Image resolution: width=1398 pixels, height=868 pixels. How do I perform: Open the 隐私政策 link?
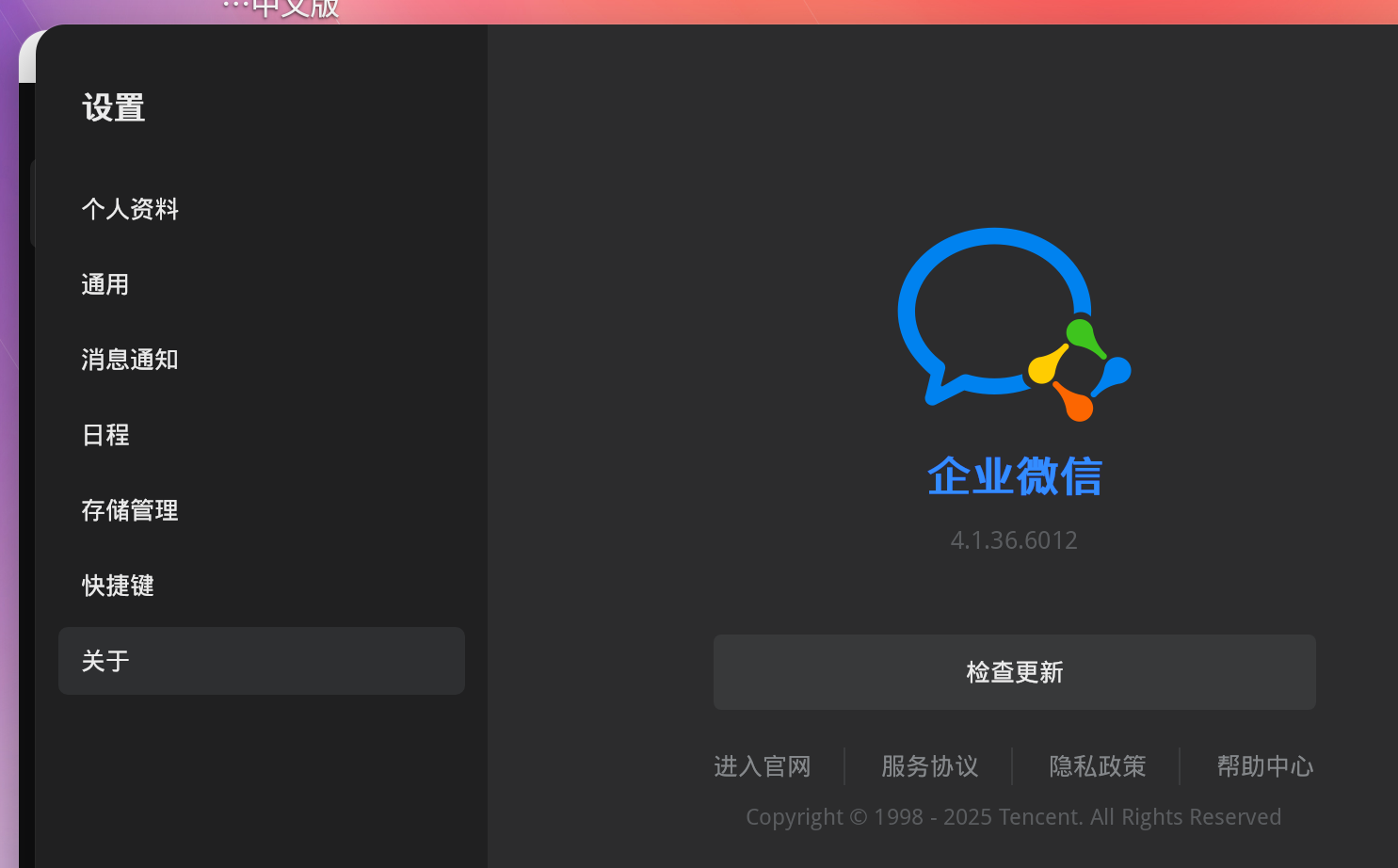point(1097,766)
